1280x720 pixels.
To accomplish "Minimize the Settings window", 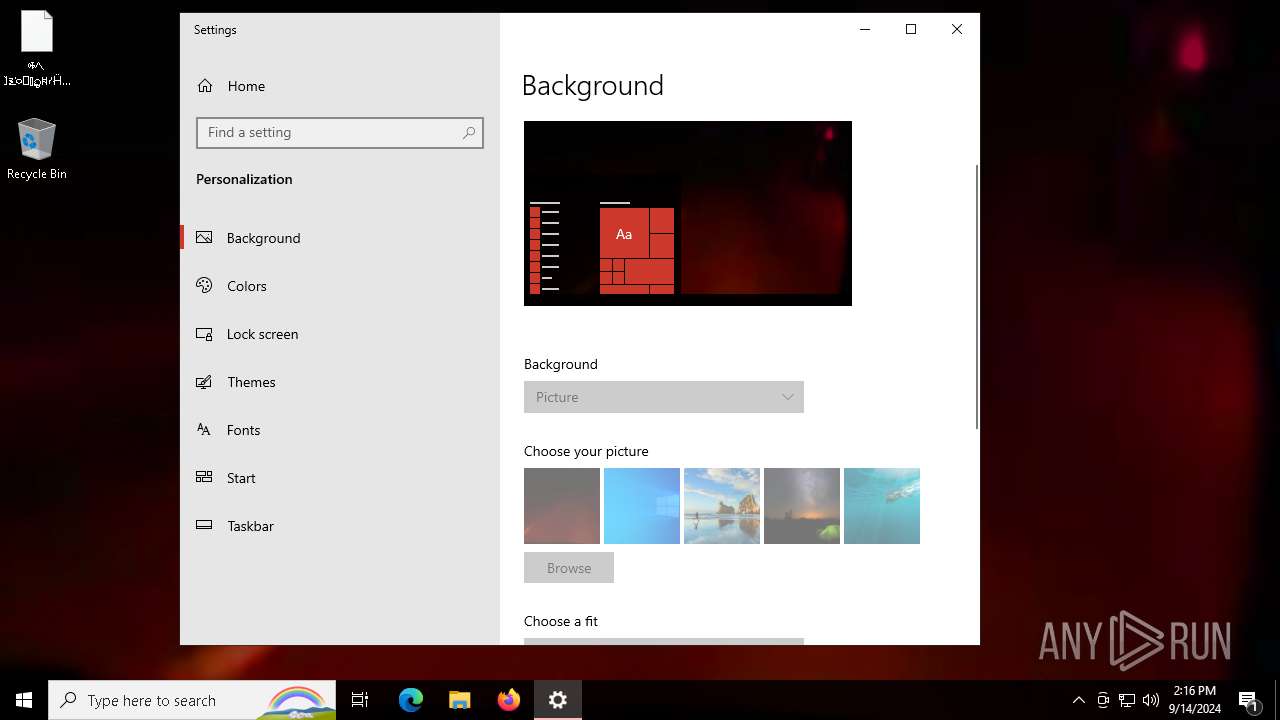I will point(865,29).
